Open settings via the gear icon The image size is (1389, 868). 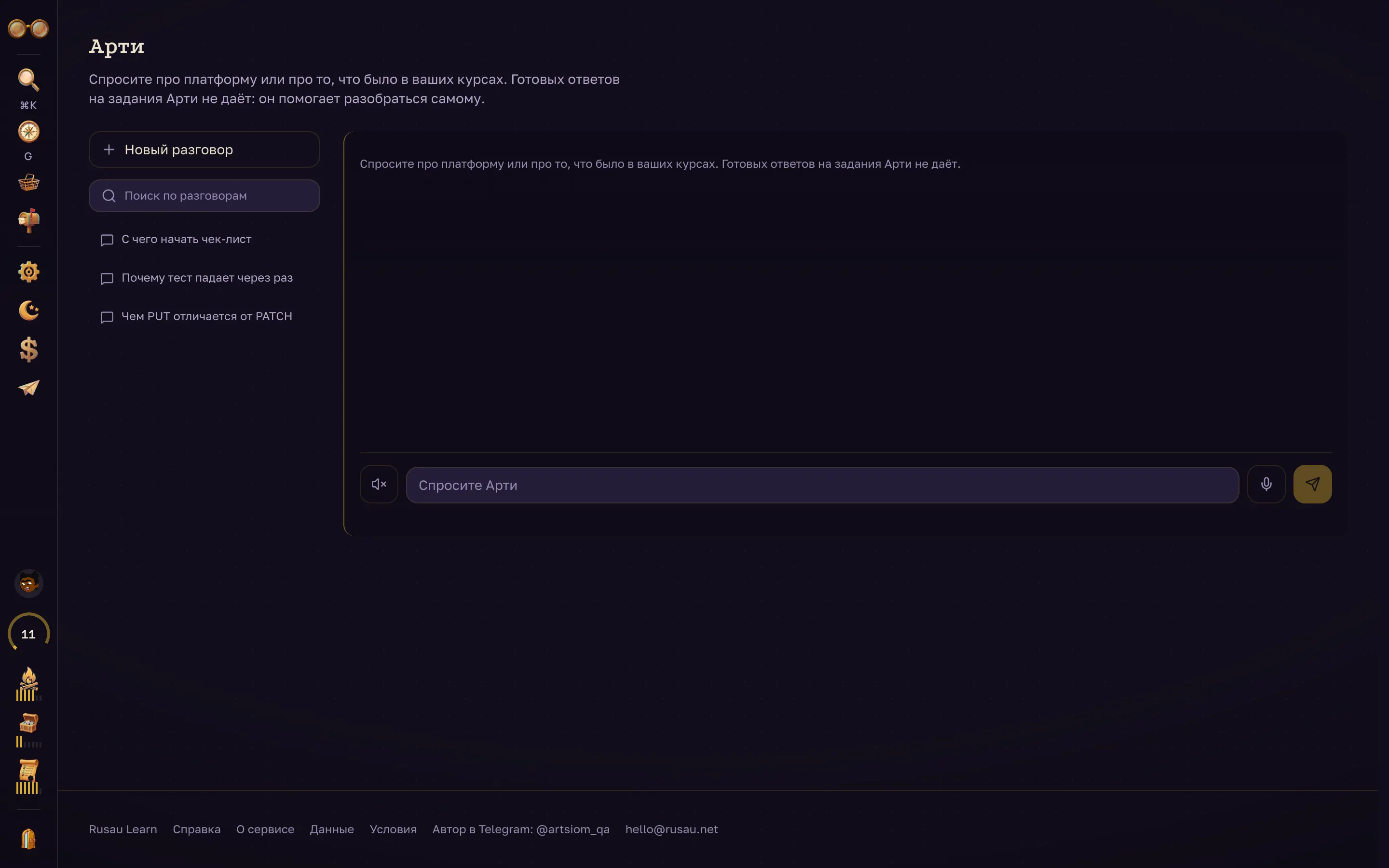28,271
